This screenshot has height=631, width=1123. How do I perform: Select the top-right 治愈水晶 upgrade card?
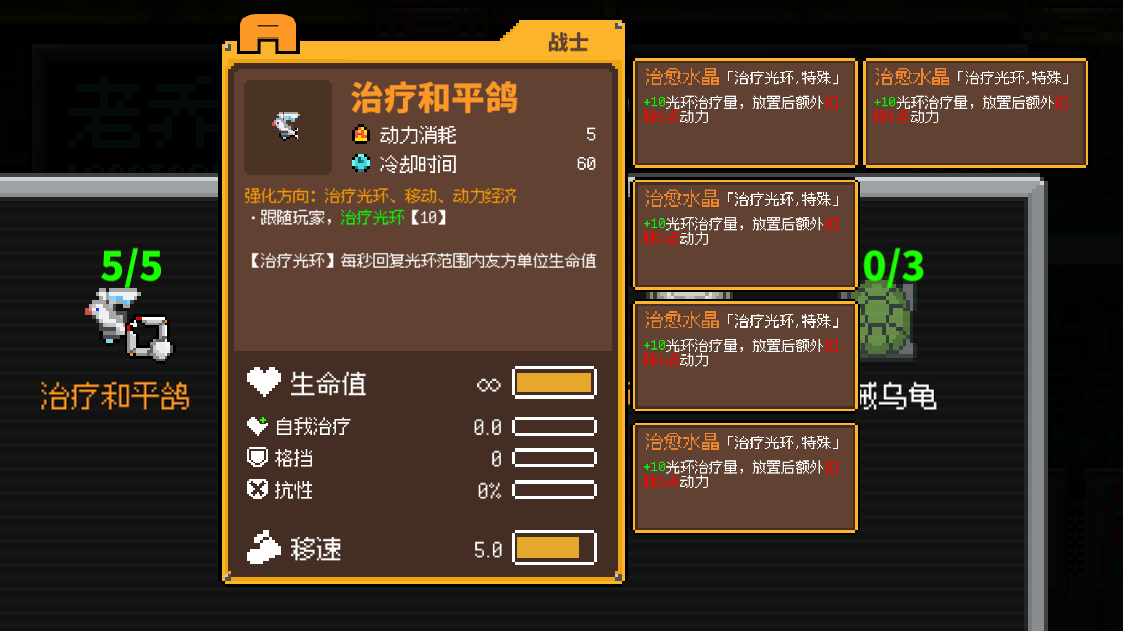975,113
